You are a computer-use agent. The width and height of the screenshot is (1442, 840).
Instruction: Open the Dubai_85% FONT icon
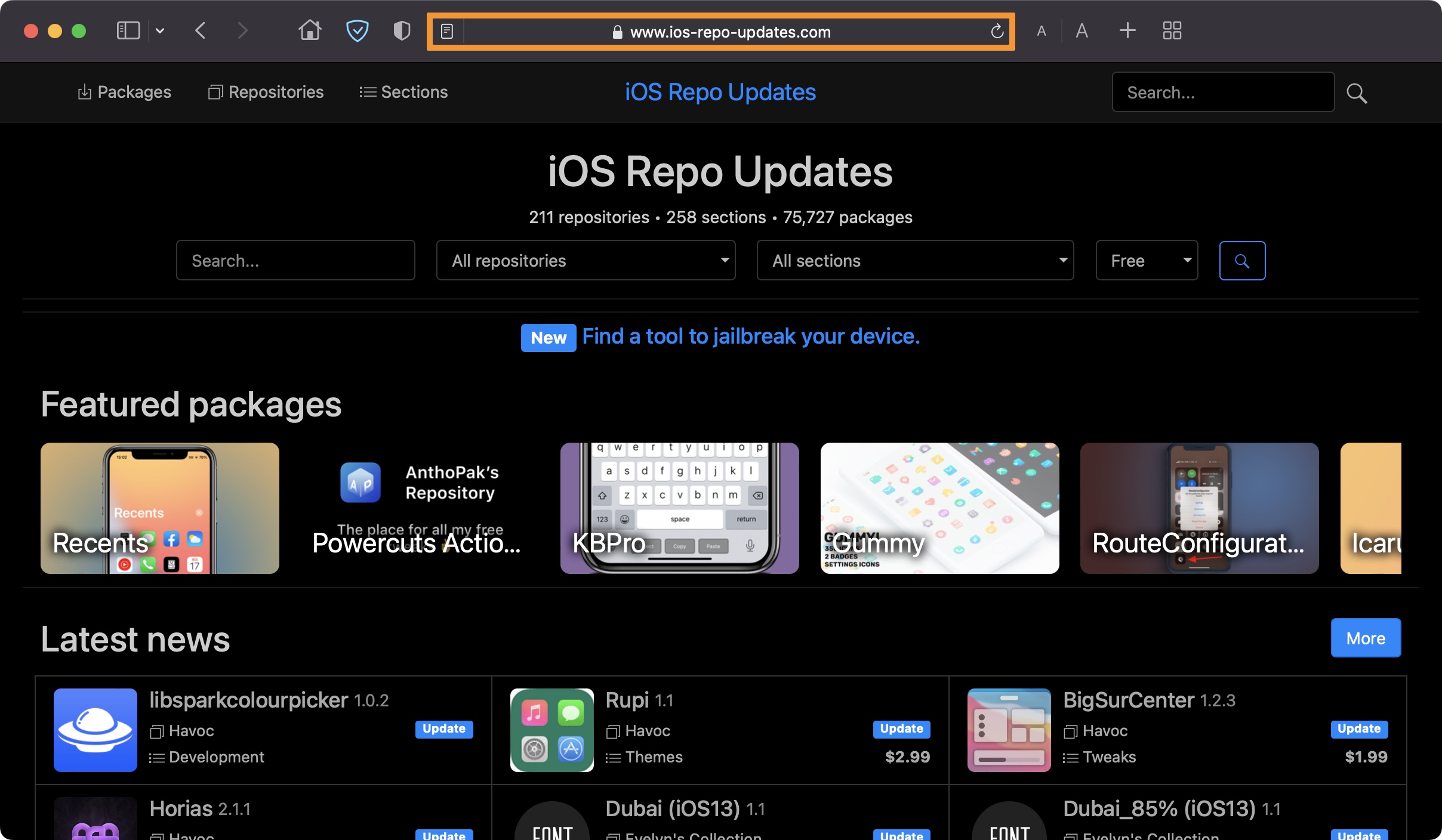pyautogui.click(x=1009, y=821)
